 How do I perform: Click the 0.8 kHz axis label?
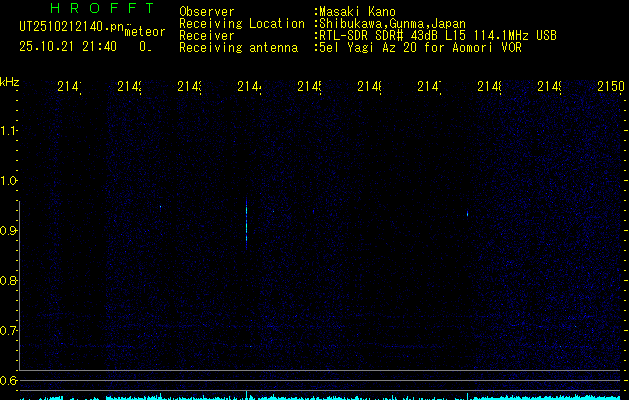8,280
